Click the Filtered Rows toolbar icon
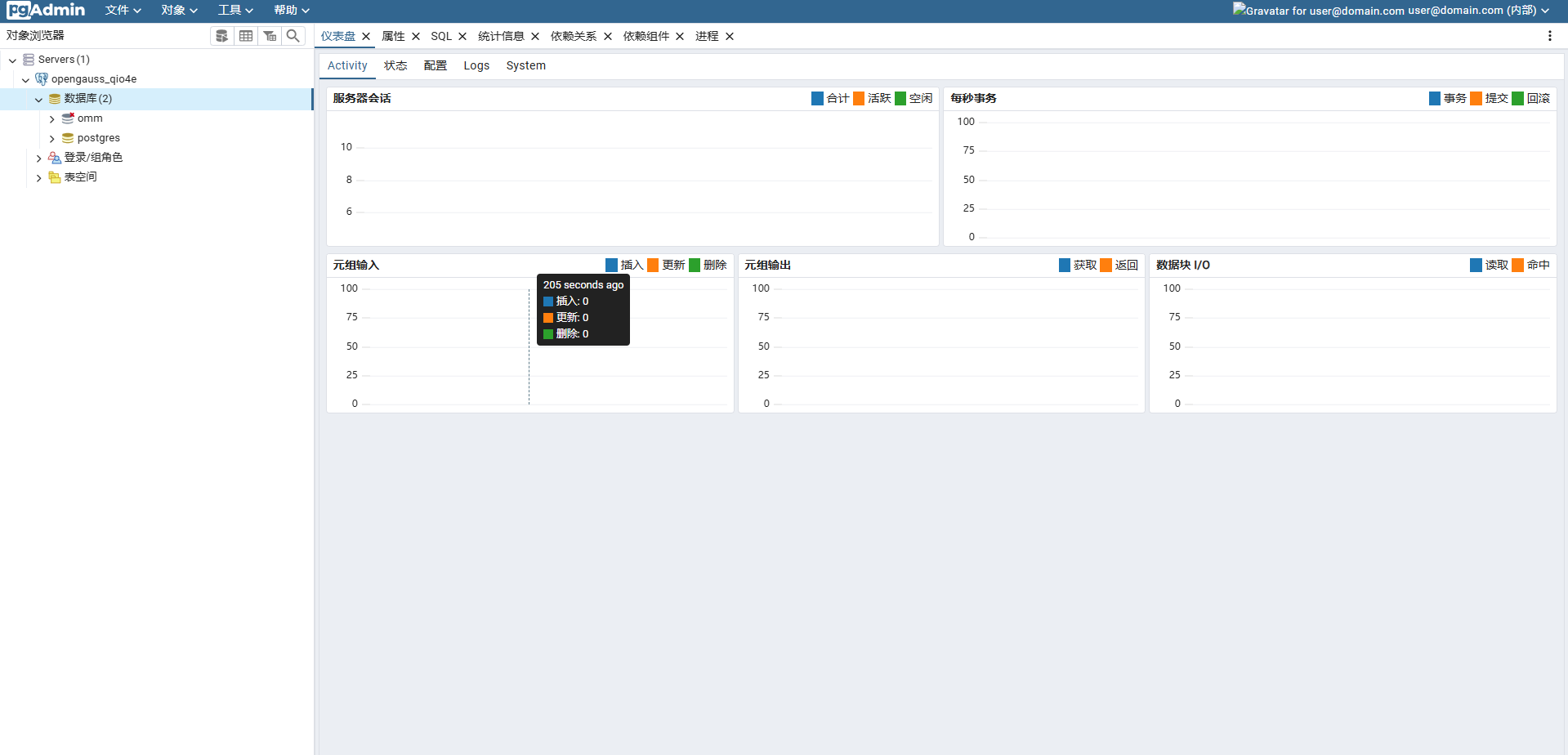Image resolution: width=1568 pixels, height=755 pixels. 270,36
